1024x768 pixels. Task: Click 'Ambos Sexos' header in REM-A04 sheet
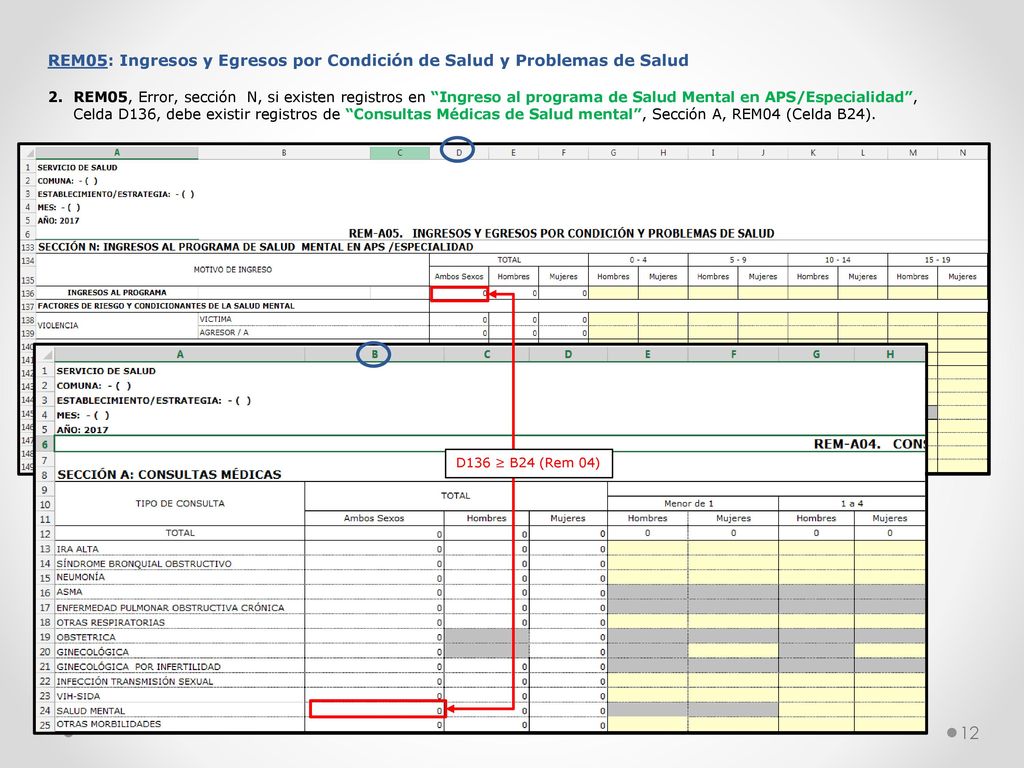point(374,518)
